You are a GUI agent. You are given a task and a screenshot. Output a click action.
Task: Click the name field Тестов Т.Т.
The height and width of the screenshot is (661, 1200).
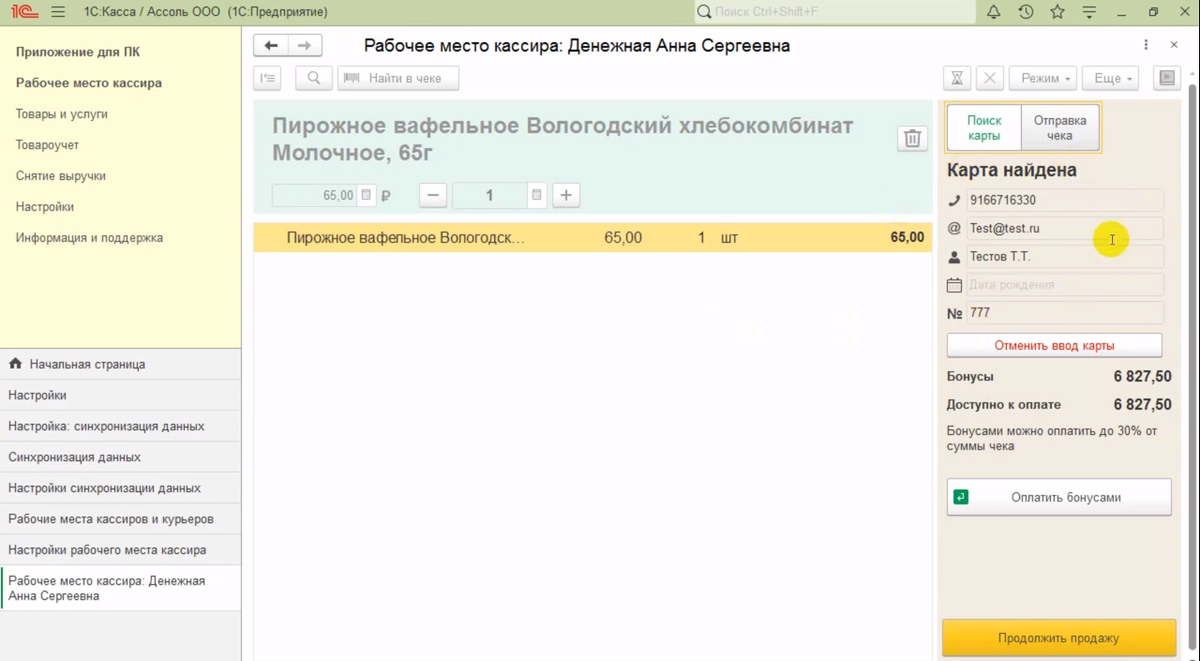tap(1065, 257)
